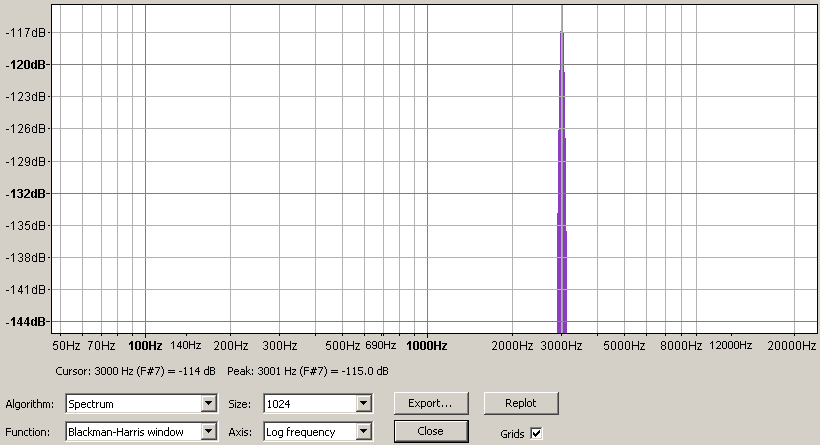The image size is (820, 445).
Task: Click the Function: label
Action: point(28,432)
